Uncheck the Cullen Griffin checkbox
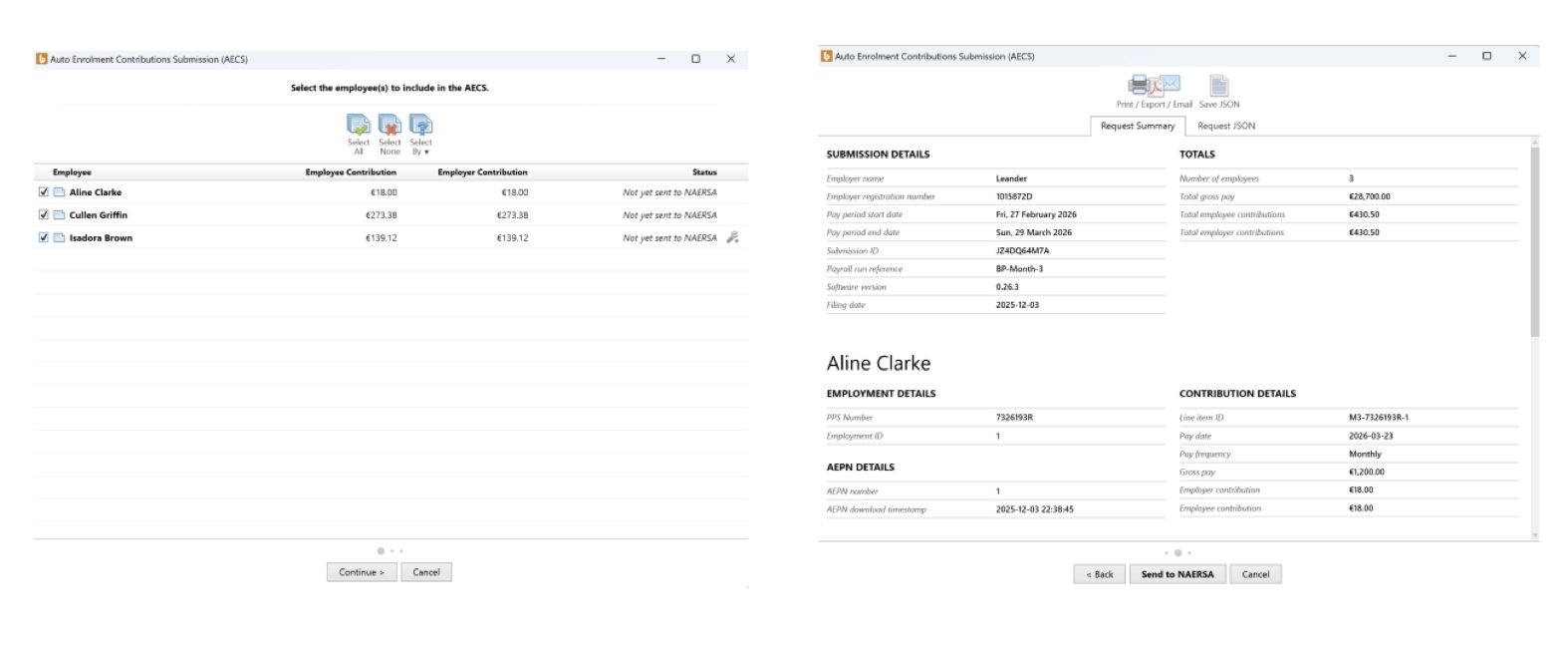The image size is (1568, 646). (x=43, y=214)
